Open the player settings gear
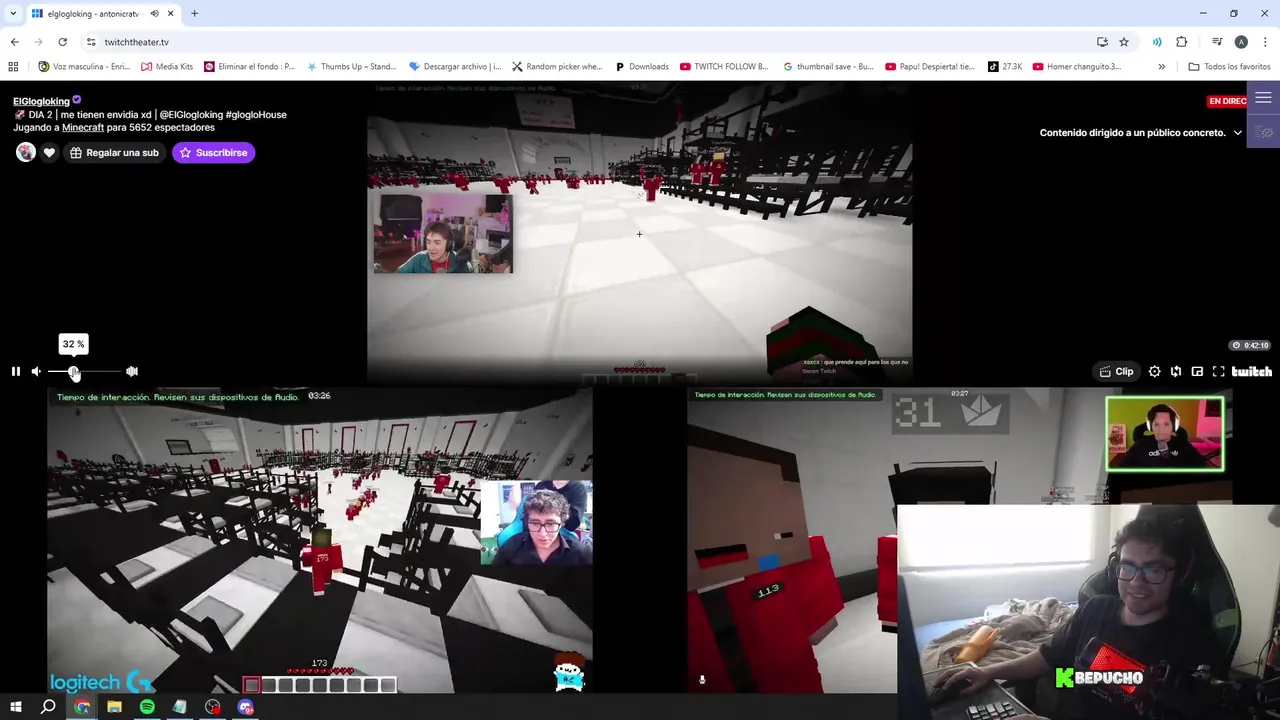Image resolution: width=1280 pixels, height=720 pixels. 1155,371
